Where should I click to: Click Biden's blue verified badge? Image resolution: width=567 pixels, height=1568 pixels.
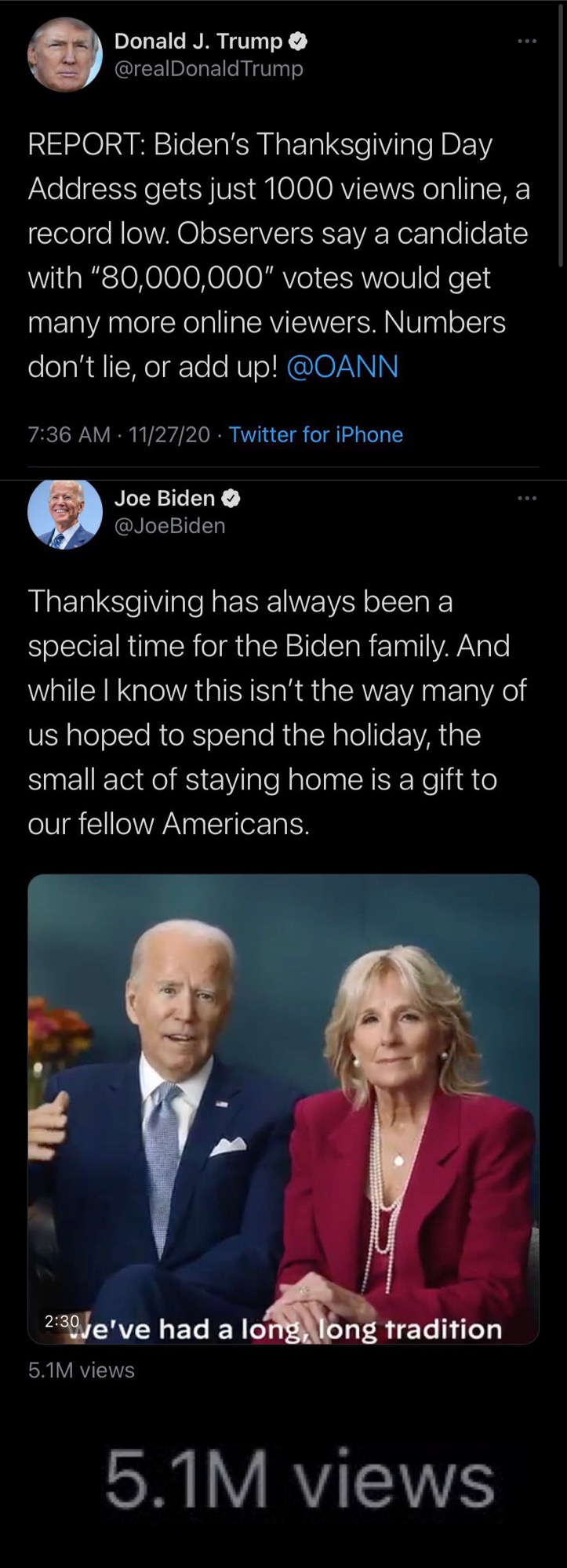232,498
